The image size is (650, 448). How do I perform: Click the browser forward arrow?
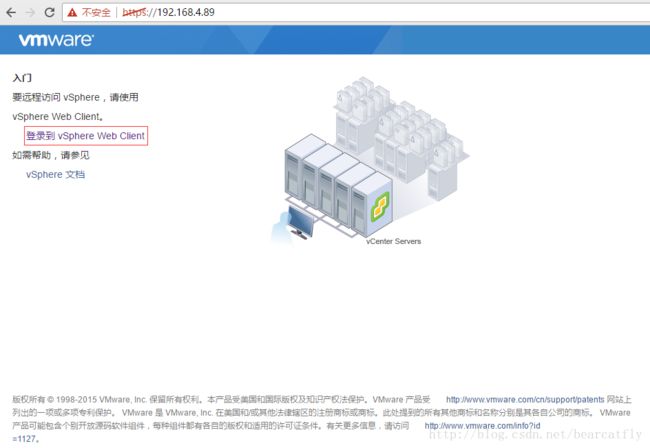30,12
